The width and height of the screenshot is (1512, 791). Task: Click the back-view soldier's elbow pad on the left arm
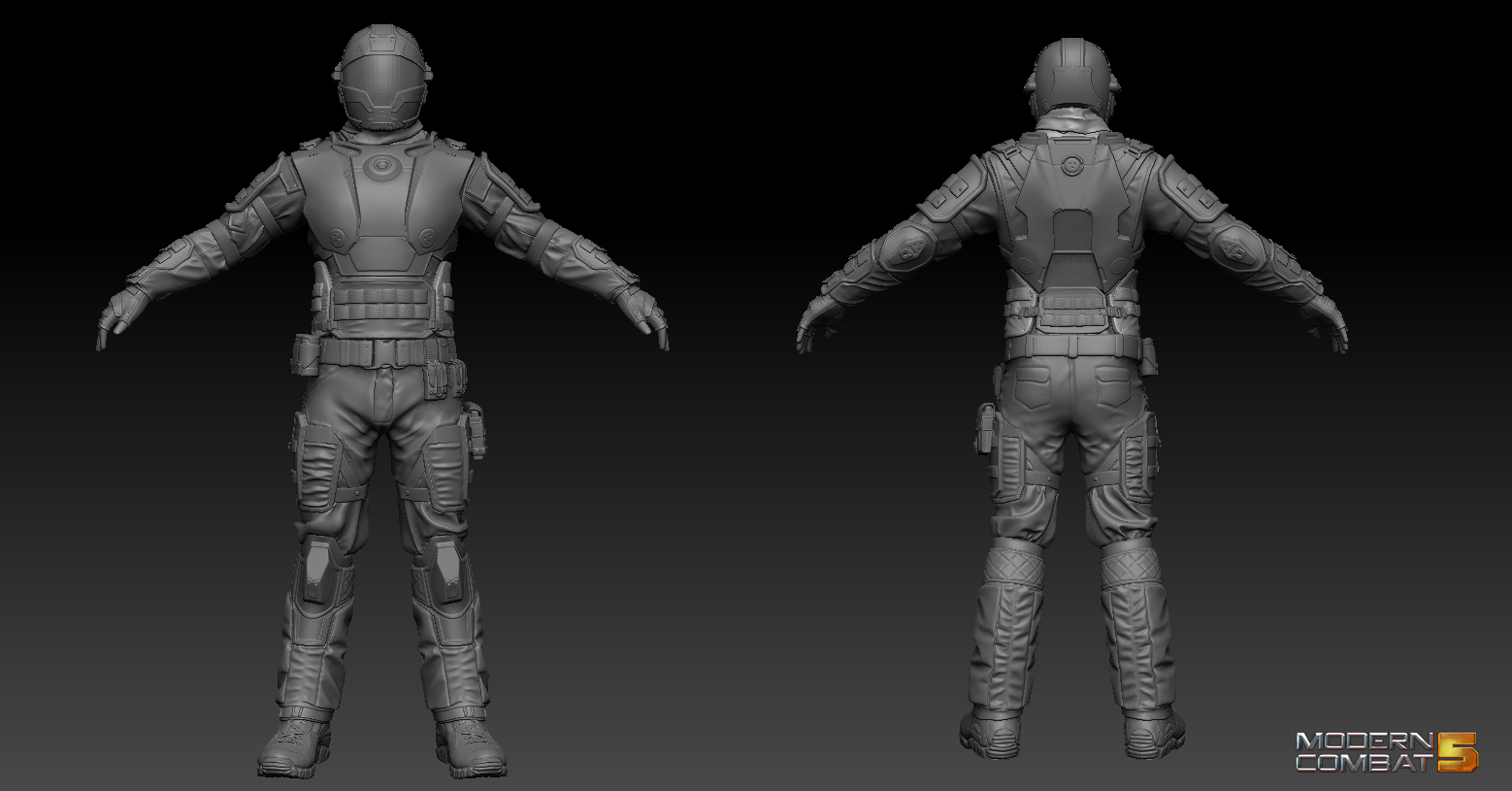click(x=910, y=248)
